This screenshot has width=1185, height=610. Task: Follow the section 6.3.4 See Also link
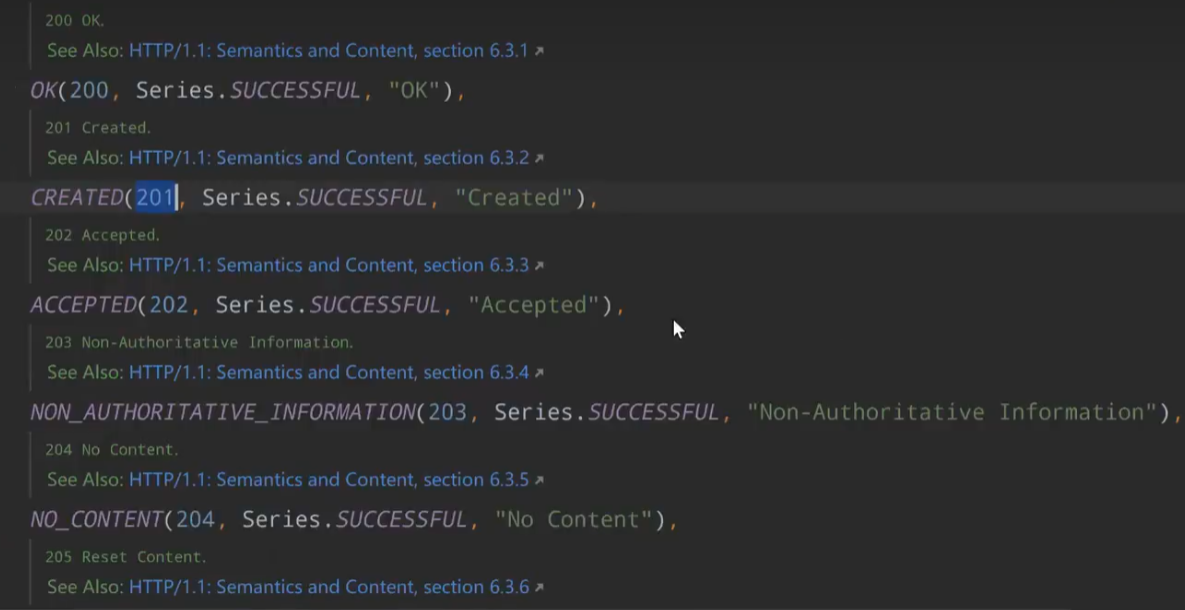tap(328, 372)
